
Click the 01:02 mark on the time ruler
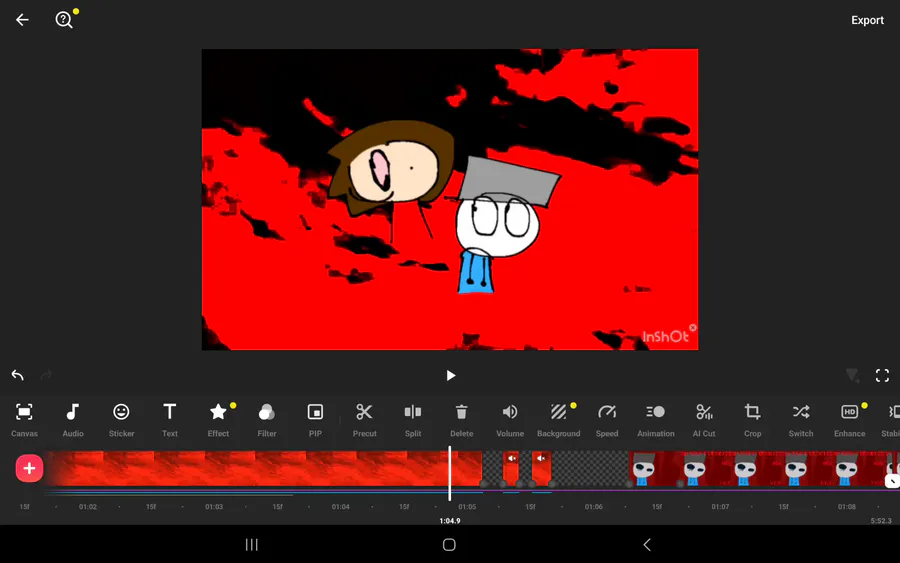87,507
